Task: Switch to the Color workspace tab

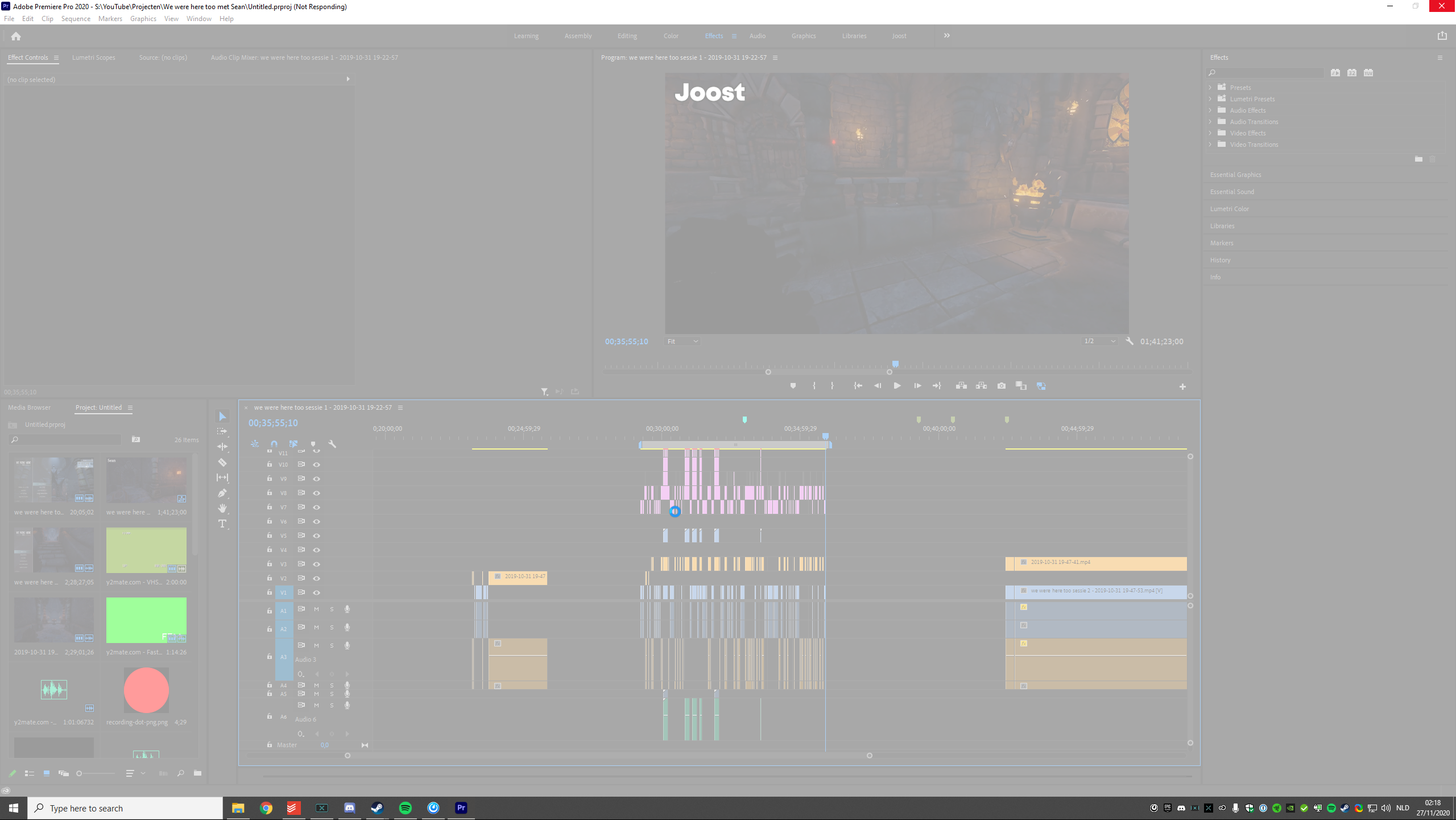Action: [x=671, y=36]
